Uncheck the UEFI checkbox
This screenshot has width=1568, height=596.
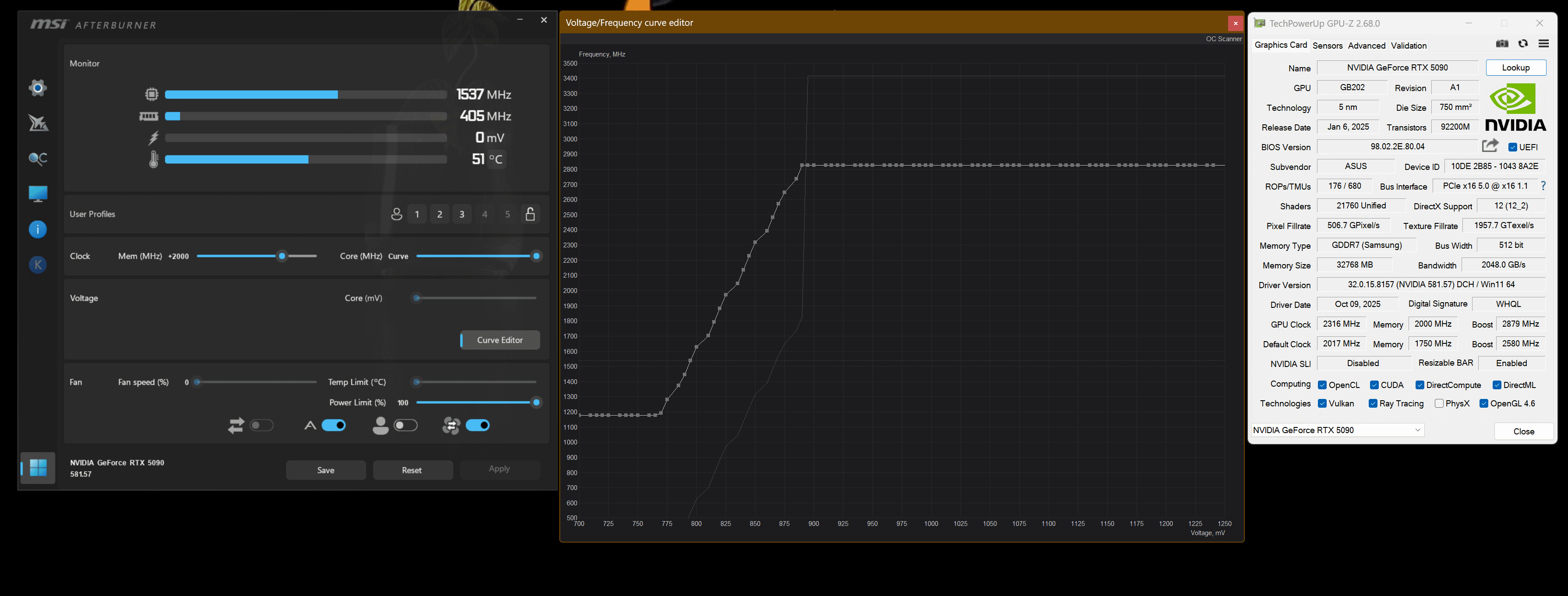pyautogui.click(x=1513, y=147)
